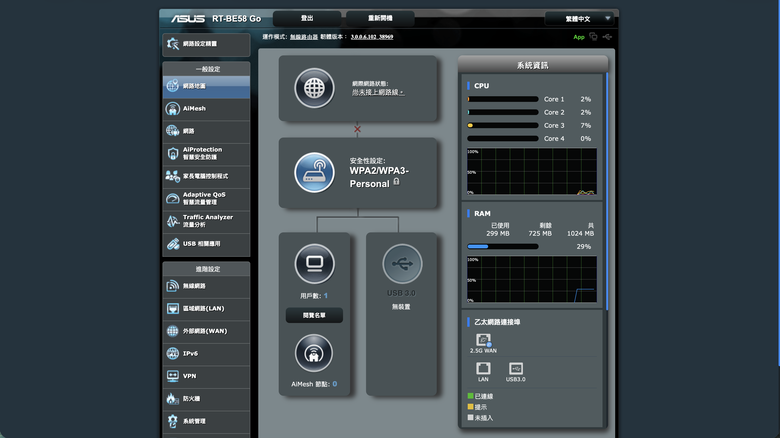Click the 重新開機 reboot button
This screenshot has width=780, height=438.
click(x=380, y=18)
